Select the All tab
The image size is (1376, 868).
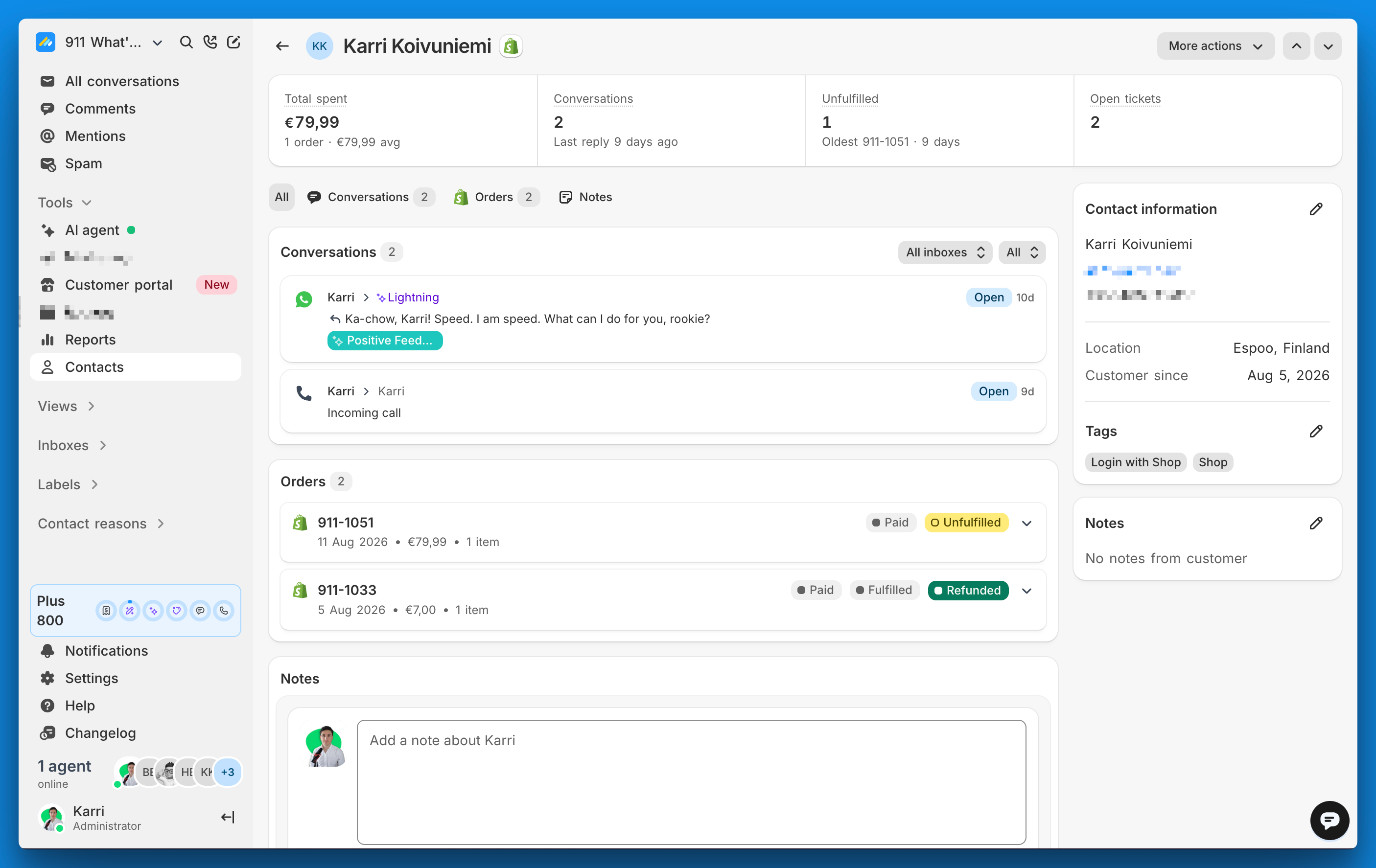point(282,197)
